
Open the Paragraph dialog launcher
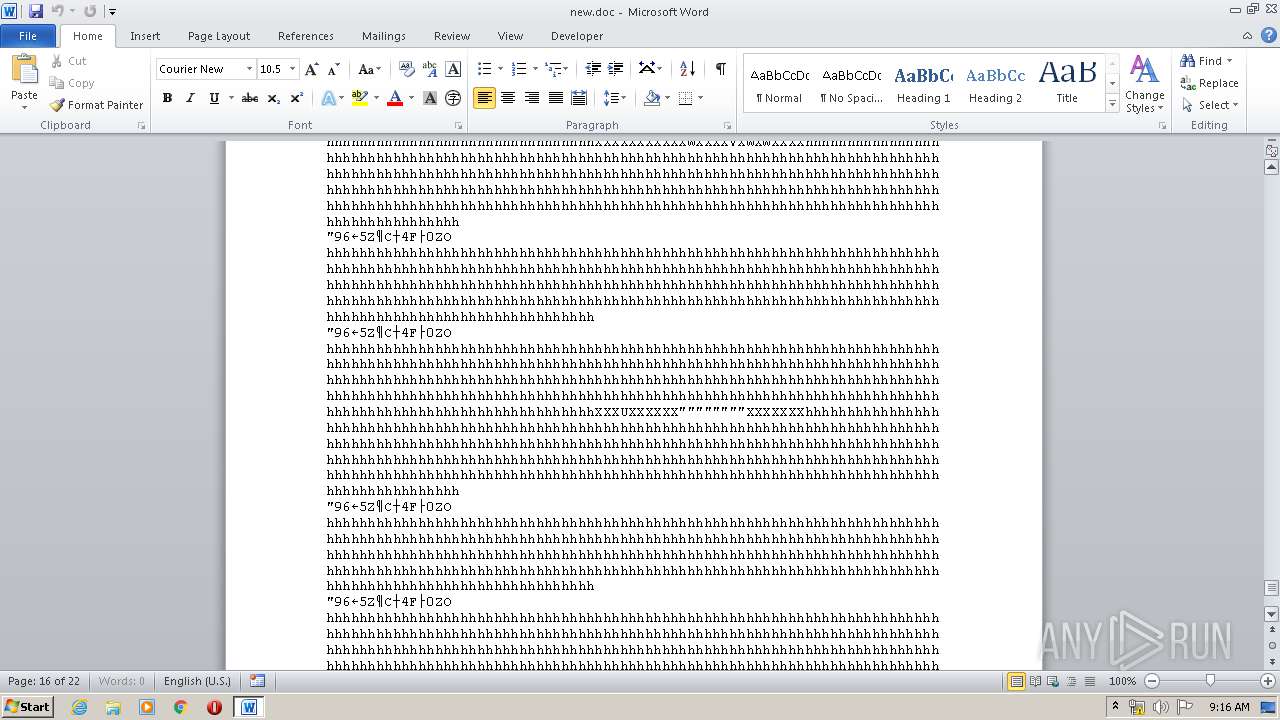727,126
